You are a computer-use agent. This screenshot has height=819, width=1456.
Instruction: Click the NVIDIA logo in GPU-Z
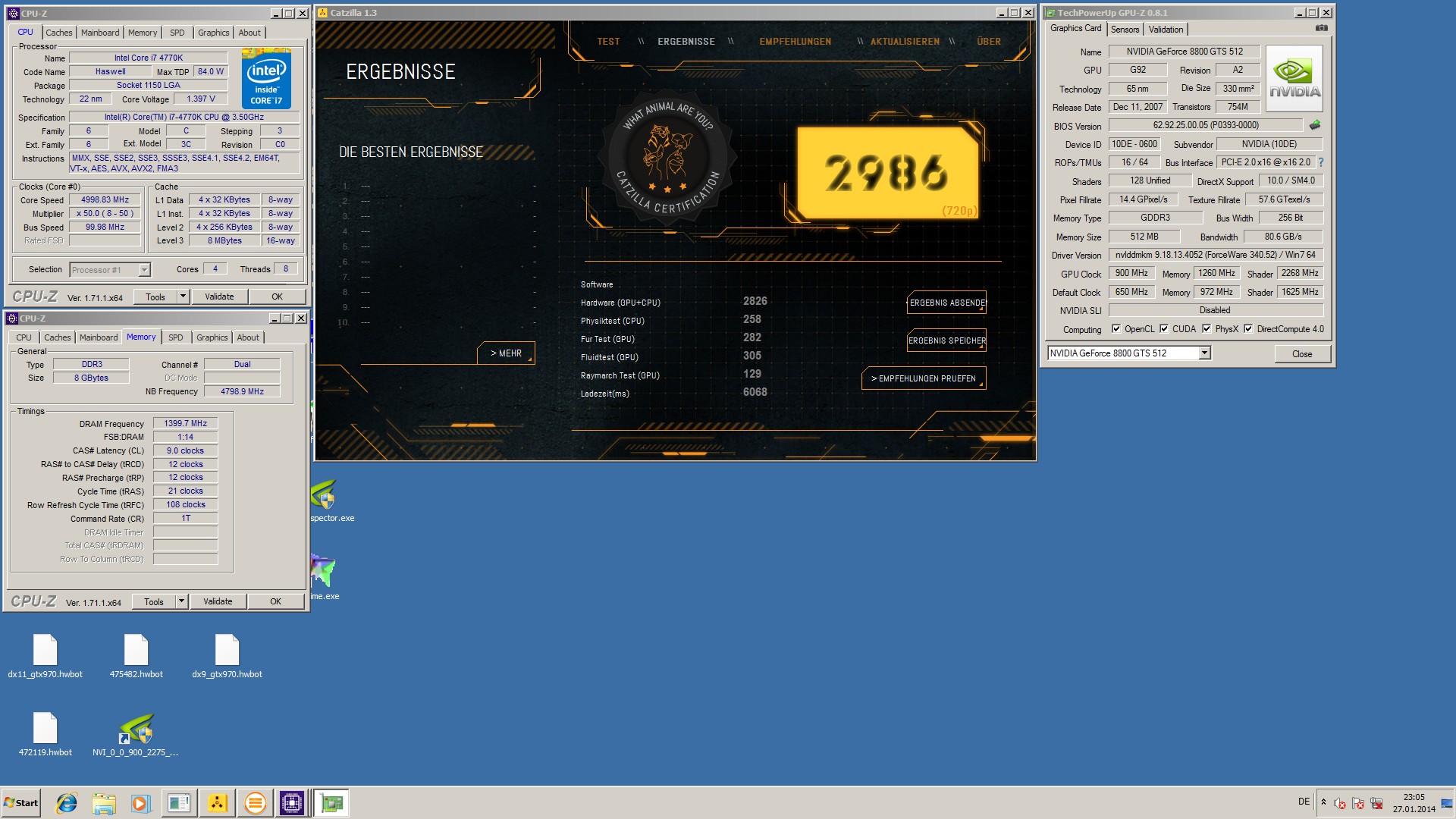(x=1294, y=79)
